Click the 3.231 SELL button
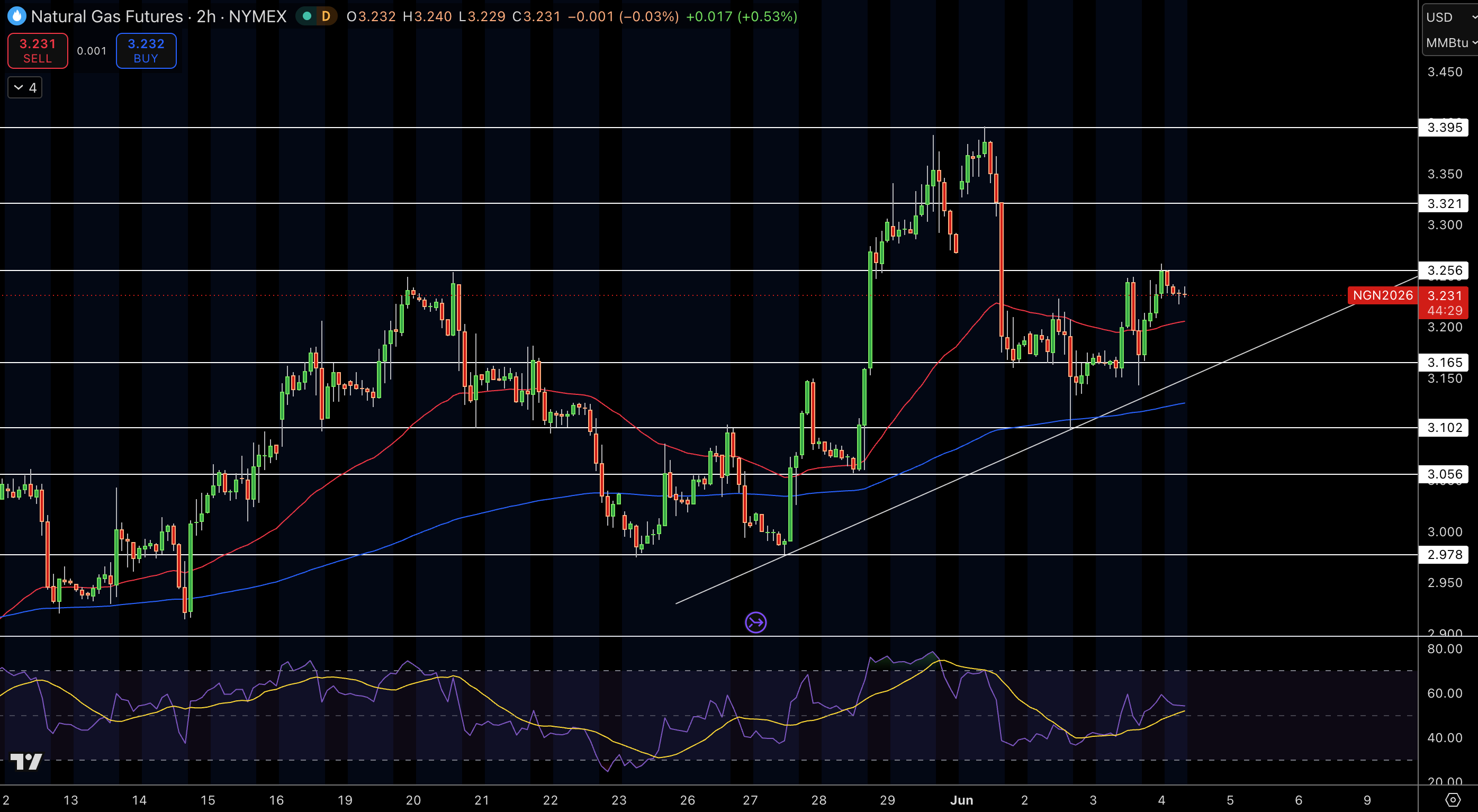The image size is (1478, 812). pyautogui.click(x=38, y=50)
